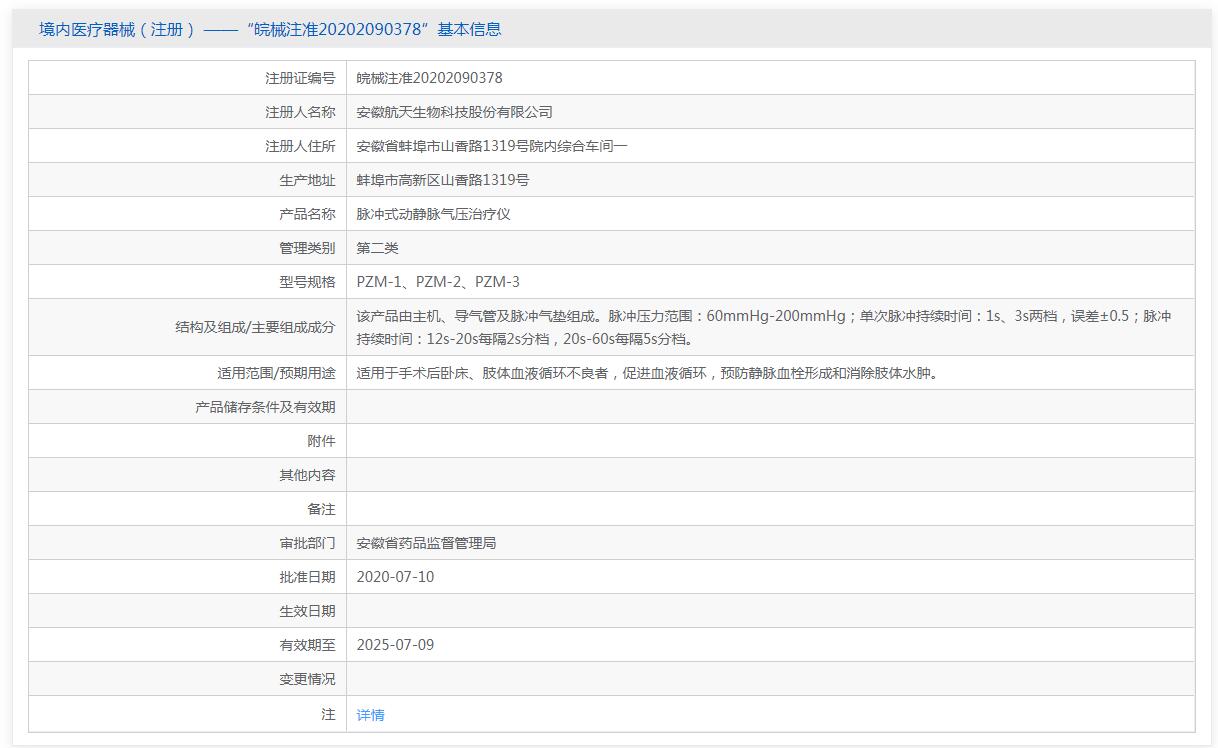1218x748 pixels.
Task: Select product name 脉冲式动静脉气压治疗仪
Action: (433, 214)
